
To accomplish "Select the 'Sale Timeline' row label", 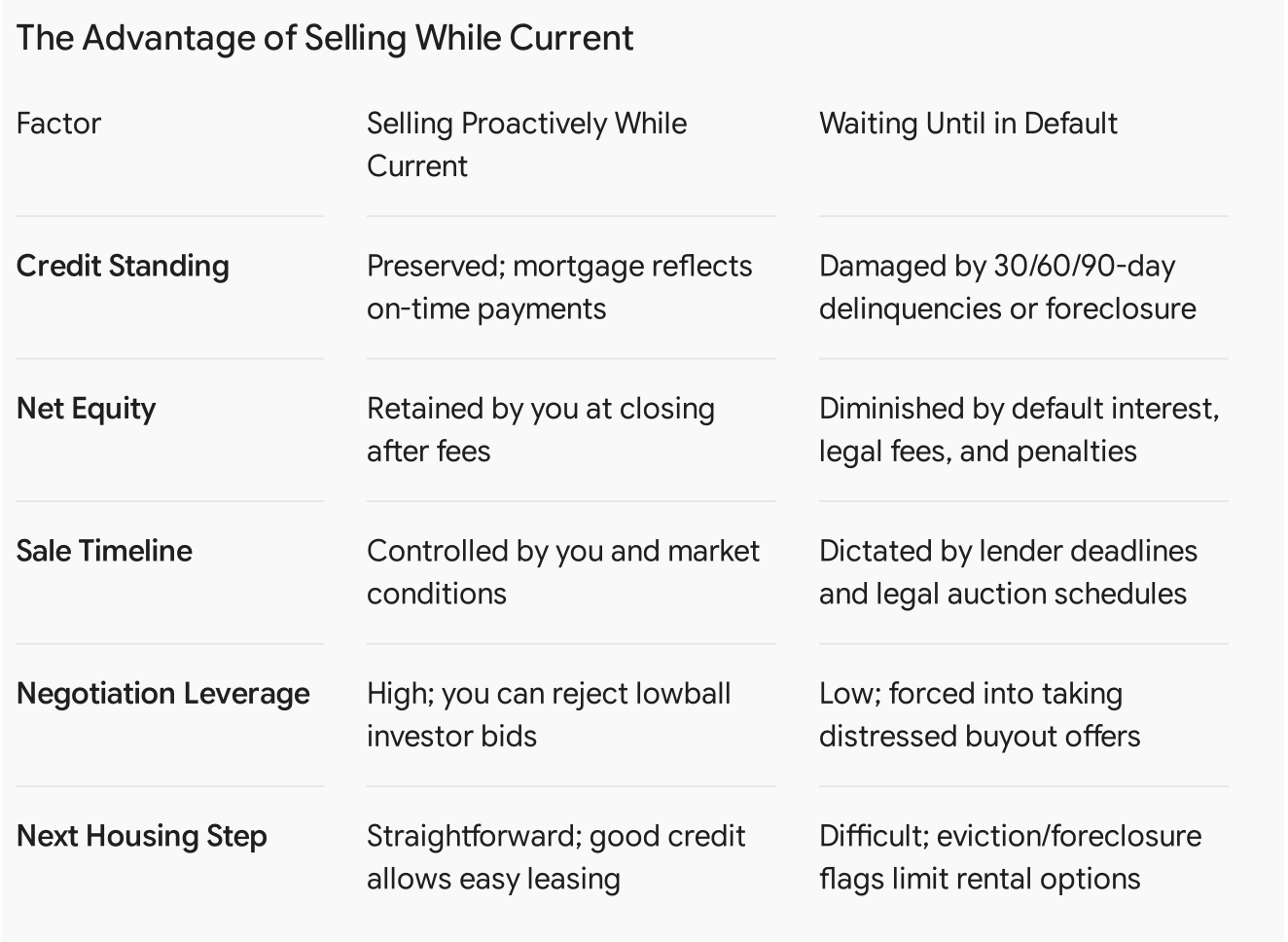I will (x=104, y=551).
